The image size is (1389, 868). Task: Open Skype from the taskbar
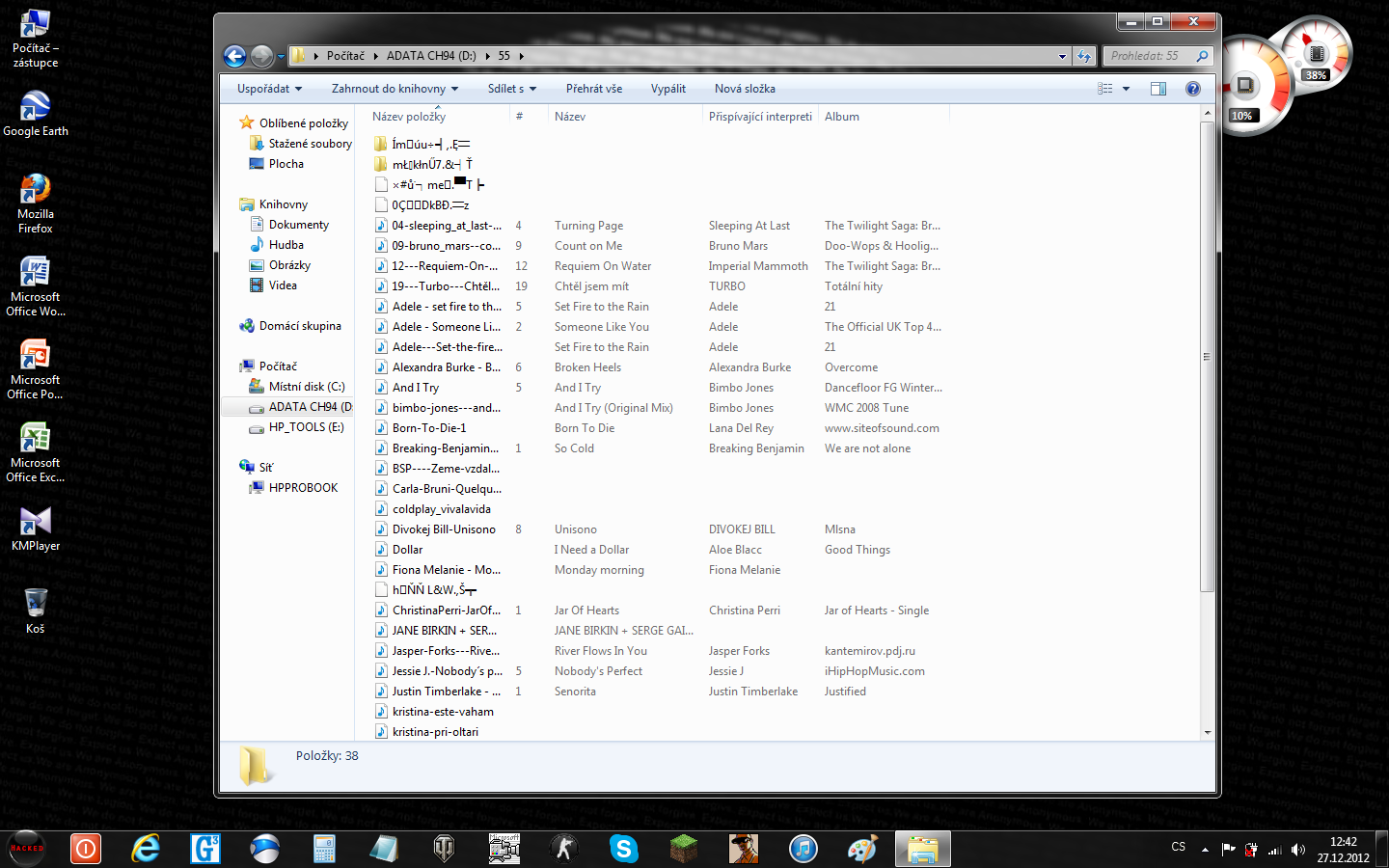point(624,849)
